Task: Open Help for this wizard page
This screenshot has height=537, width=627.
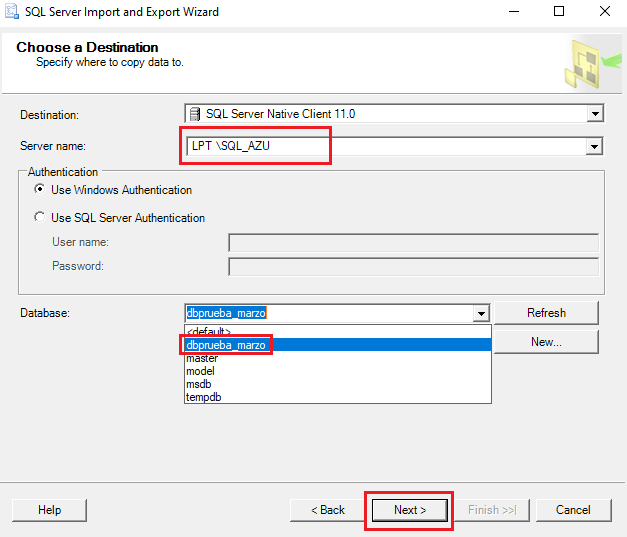Action: pyautogui.click(x=50, y=510)
